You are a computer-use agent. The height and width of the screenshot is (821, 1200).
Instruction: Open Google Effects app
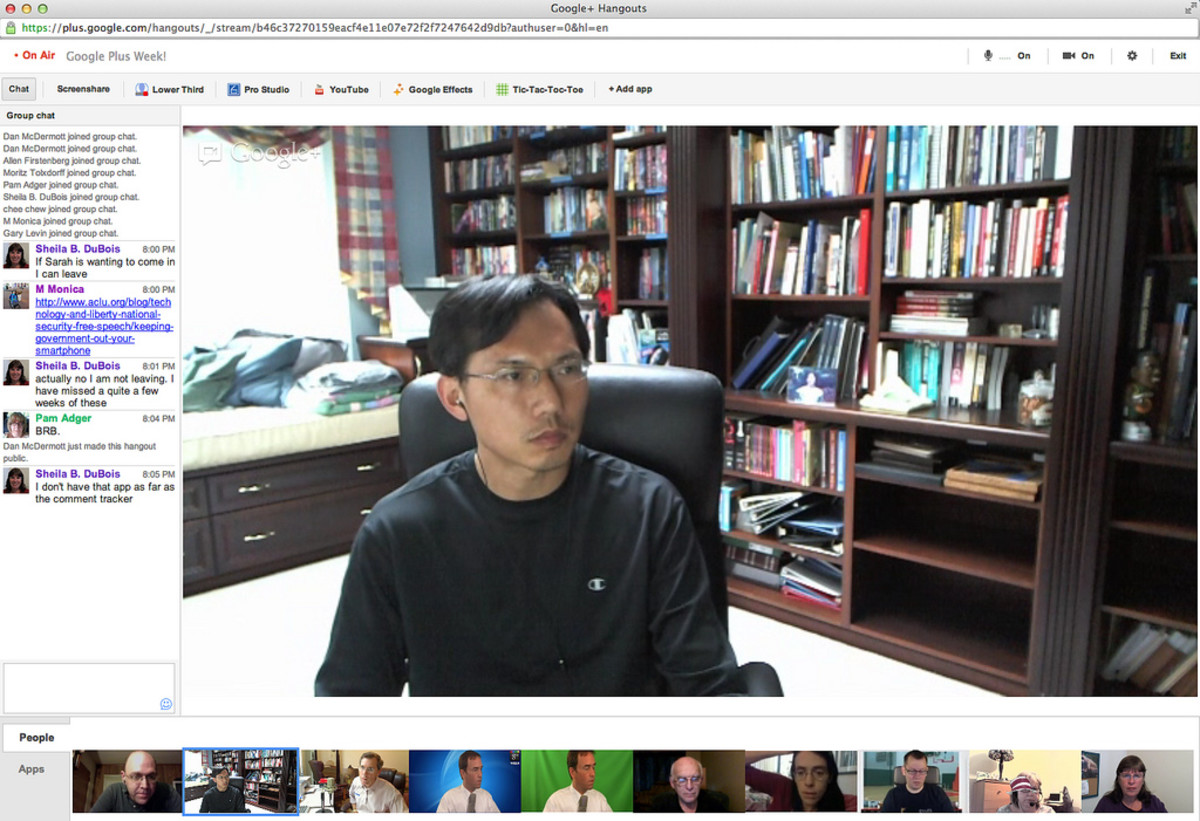[x=432, y=90]
